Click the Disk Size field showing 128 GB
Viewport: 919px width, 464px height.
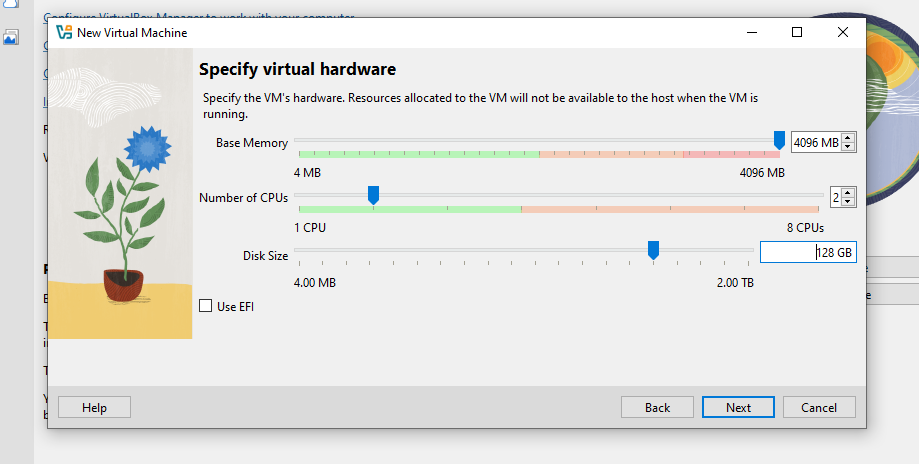(x=807, y=253)
